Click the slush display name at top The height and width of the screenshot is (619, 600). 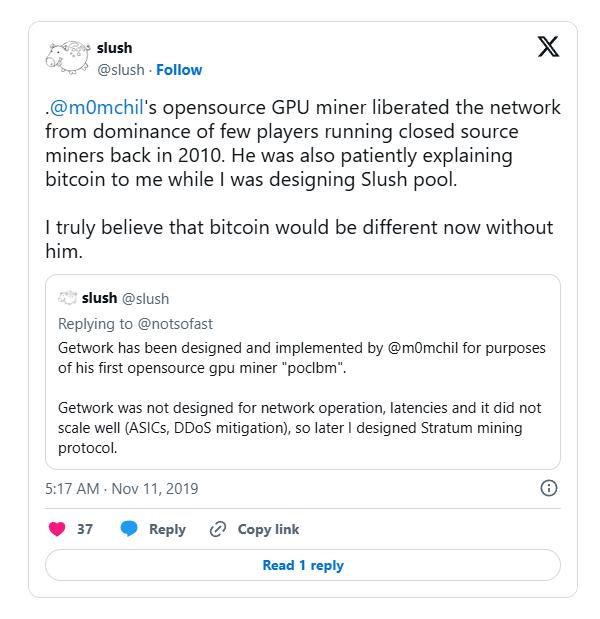coord(114,48)
